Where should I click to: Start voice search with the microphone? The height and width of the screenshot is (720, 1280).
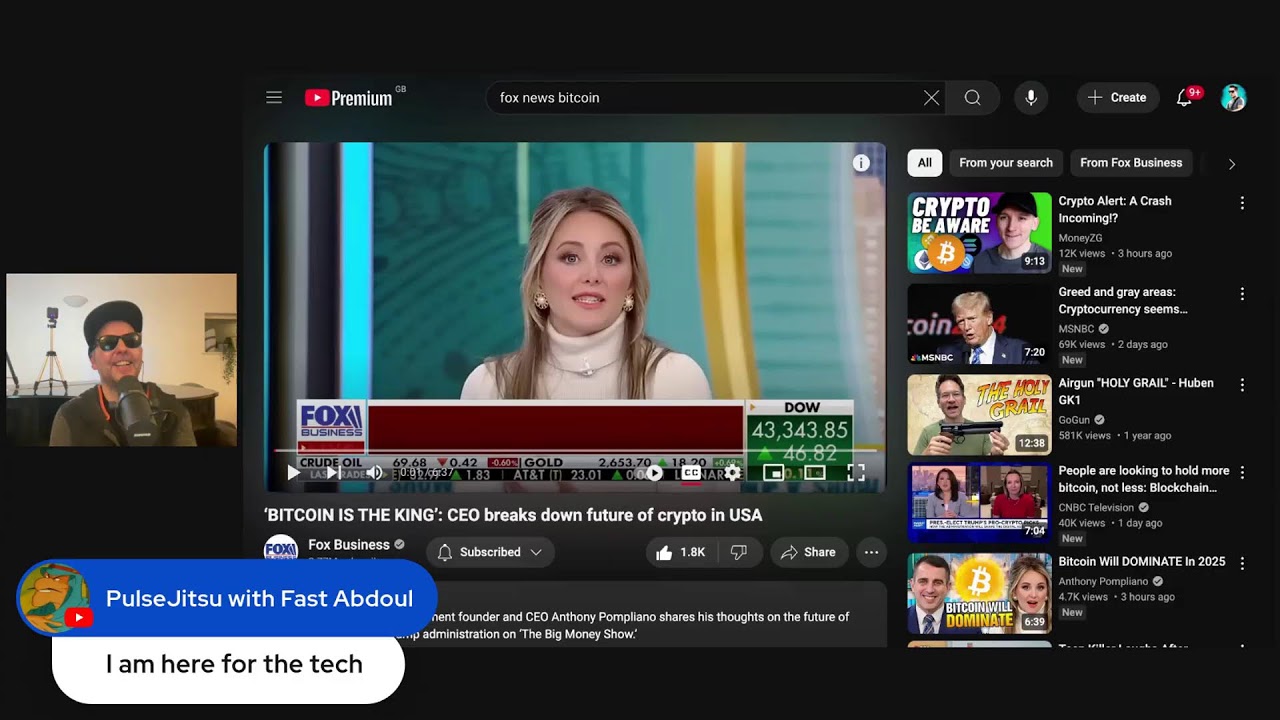coord(1031,97)
